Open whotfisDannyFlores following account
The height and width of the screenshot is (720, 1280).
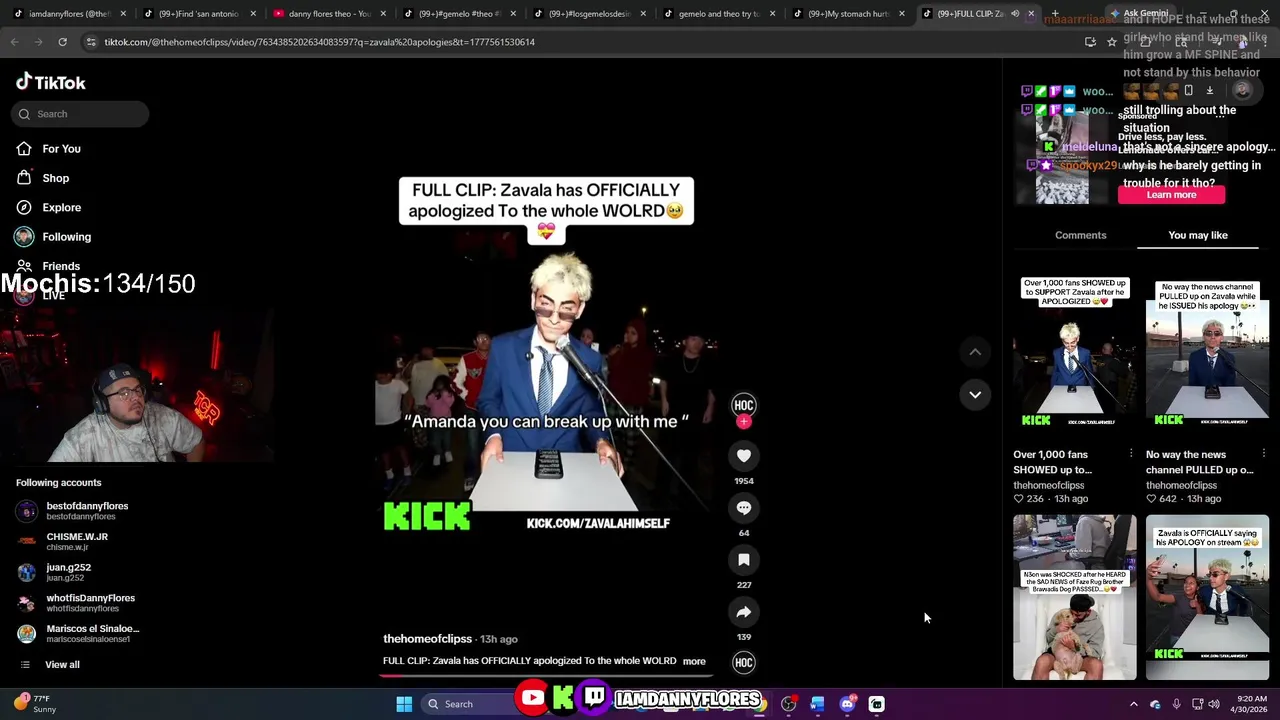[78, 603]
